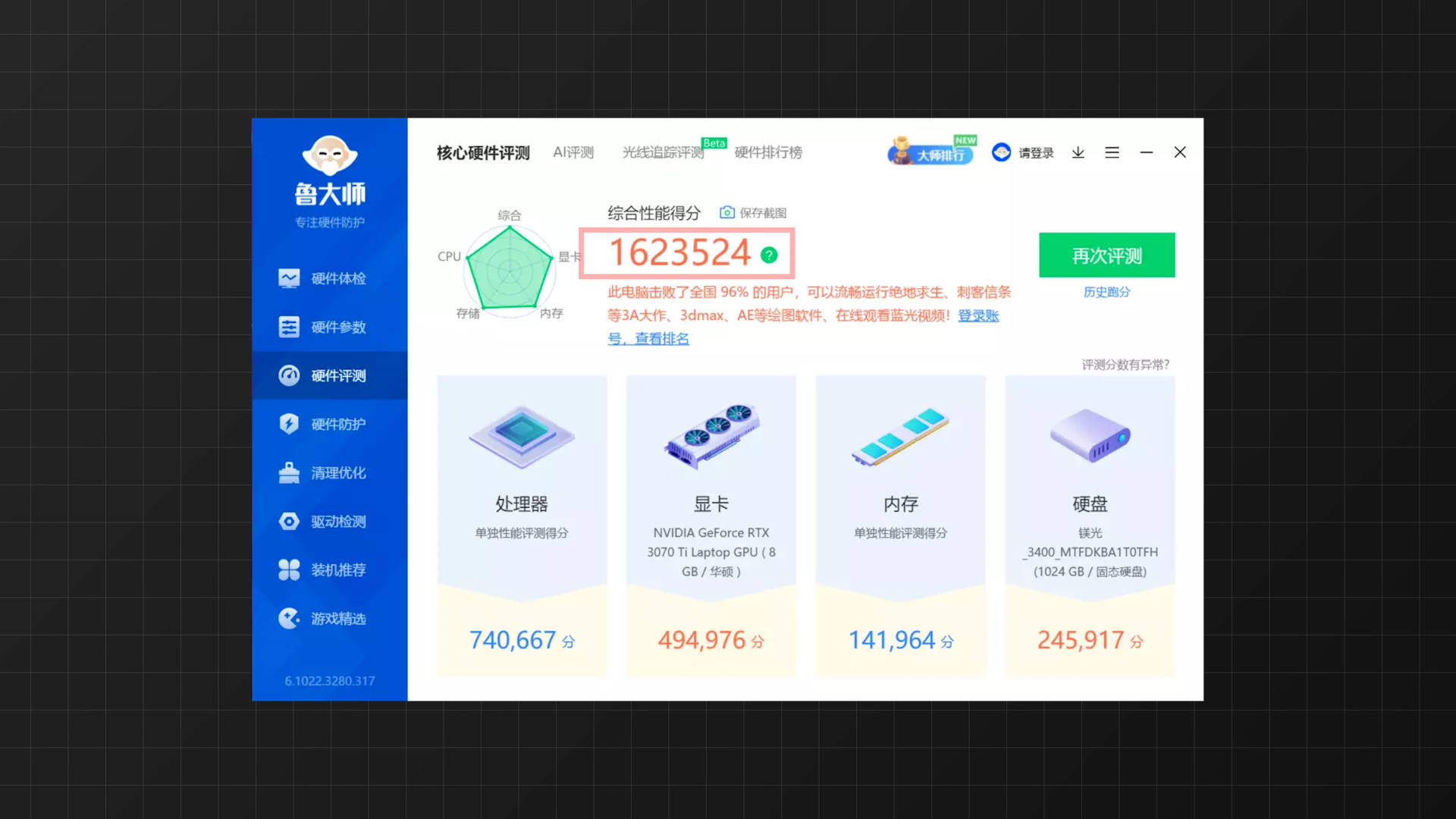Switch to the AI评测 tab
Viewport: 1456px width, 819px height.
pyautogui.click(x=573, y=152)
